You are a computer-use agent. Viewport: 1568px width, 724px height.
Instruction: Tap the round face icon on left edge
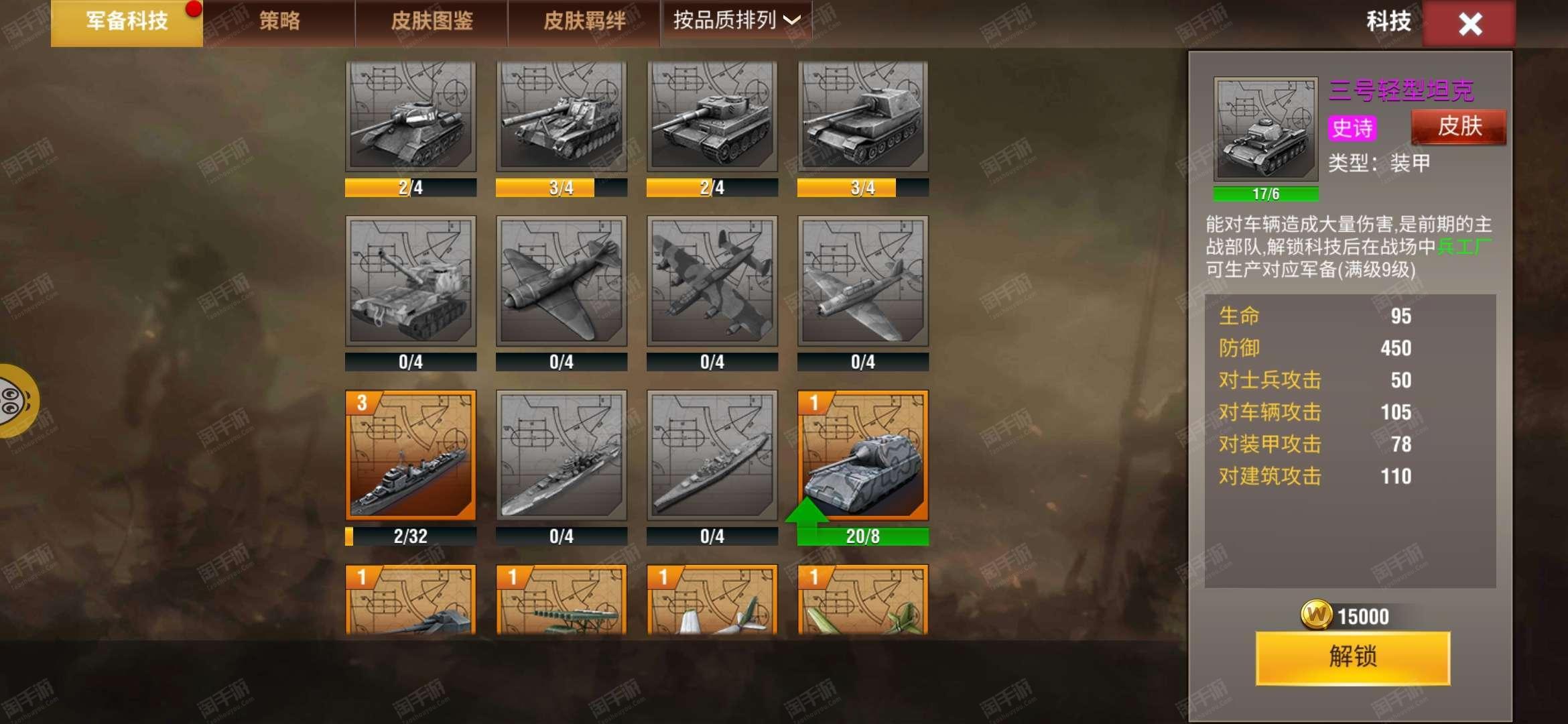pos(16,401)
